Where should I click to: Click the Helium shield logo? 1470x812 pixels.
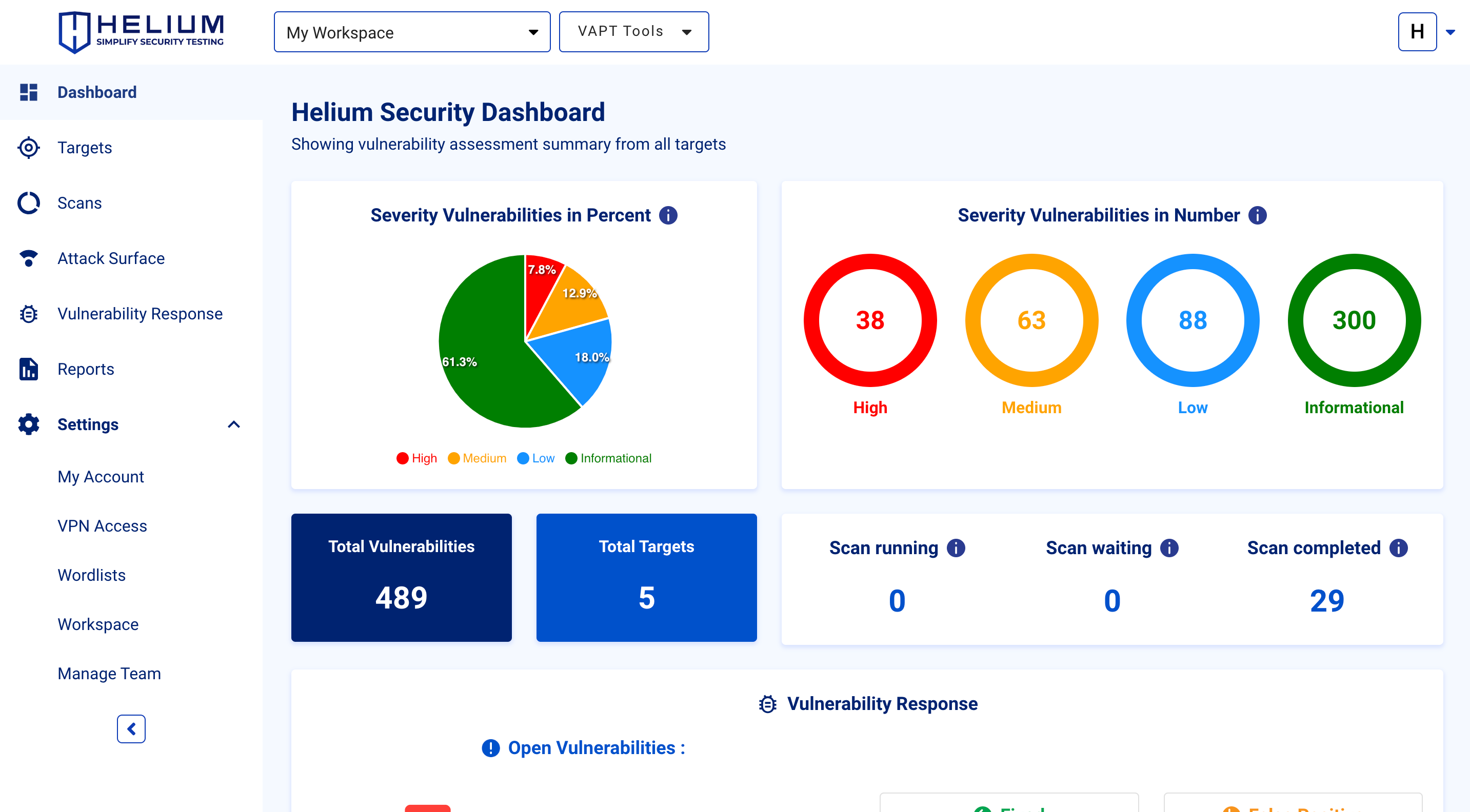click(75, 32)
